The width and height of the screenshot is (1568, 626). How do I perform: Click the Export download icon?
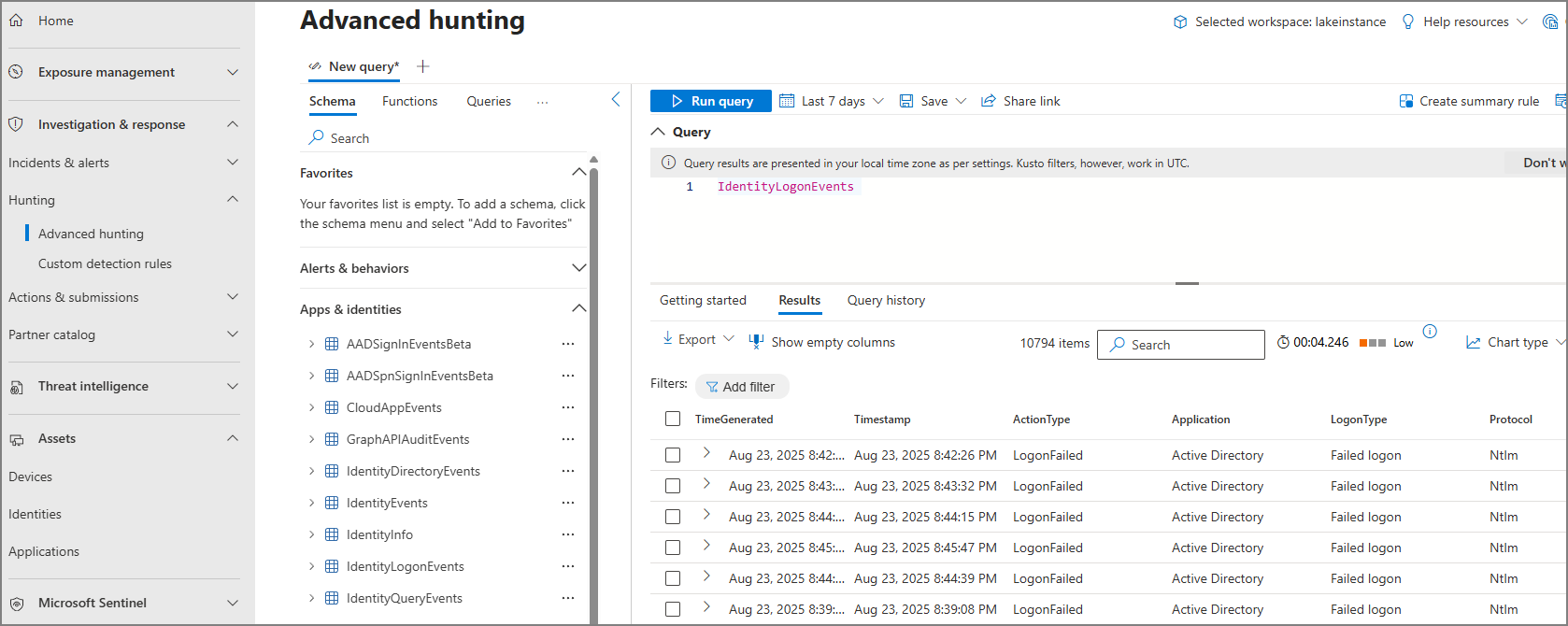pos(667,339)
